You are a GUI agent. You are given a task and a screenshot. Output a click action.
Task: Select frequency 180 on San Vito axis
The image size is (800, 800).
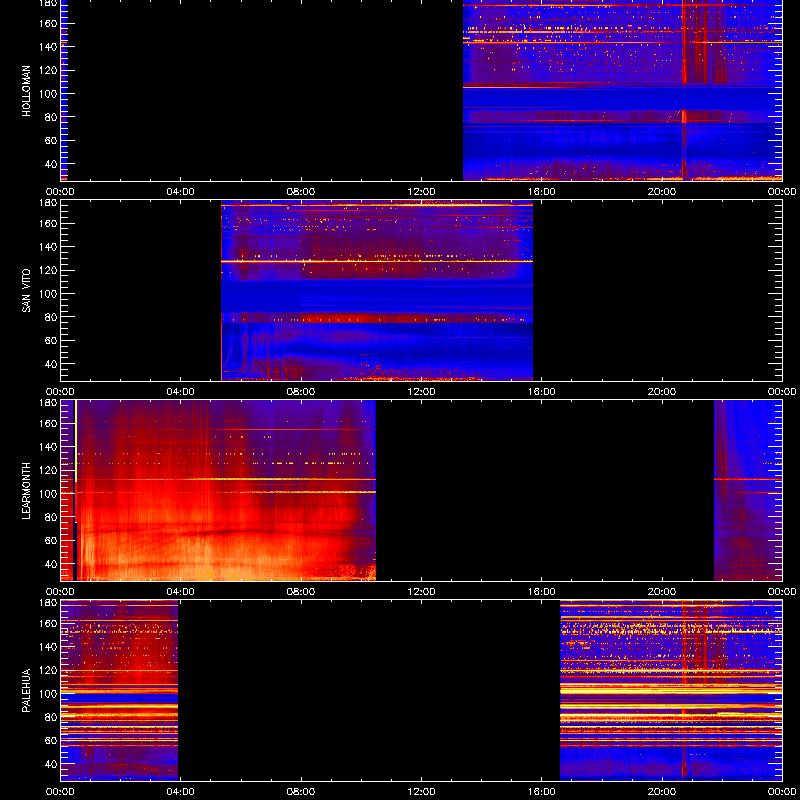(x=50, y=203)
